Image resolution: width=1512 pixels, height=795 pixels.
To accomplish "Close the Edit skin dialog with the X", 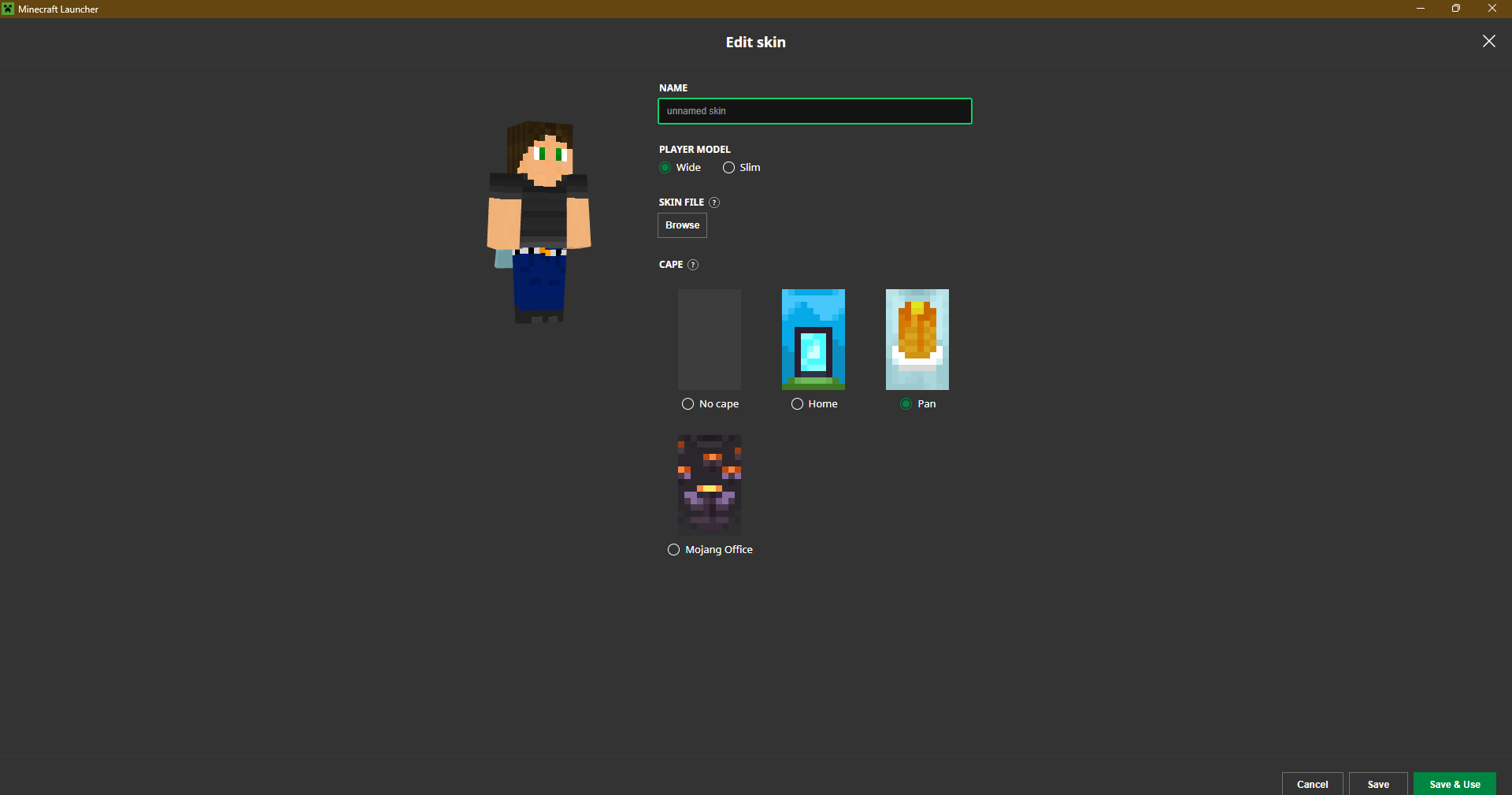I will 1488,41.
